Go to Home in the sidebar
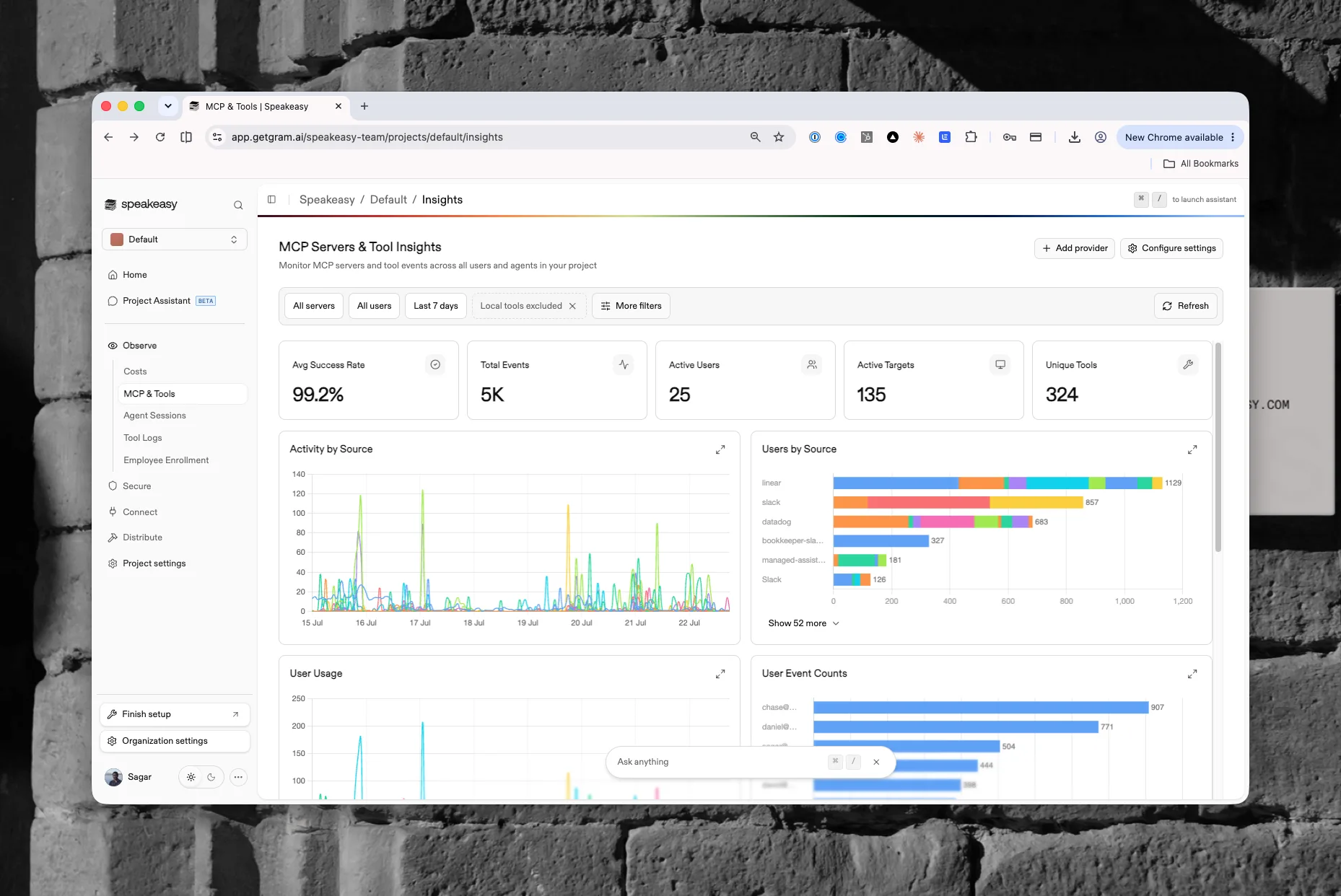This screenshot has height=896, width=1341. coord(135,275)
